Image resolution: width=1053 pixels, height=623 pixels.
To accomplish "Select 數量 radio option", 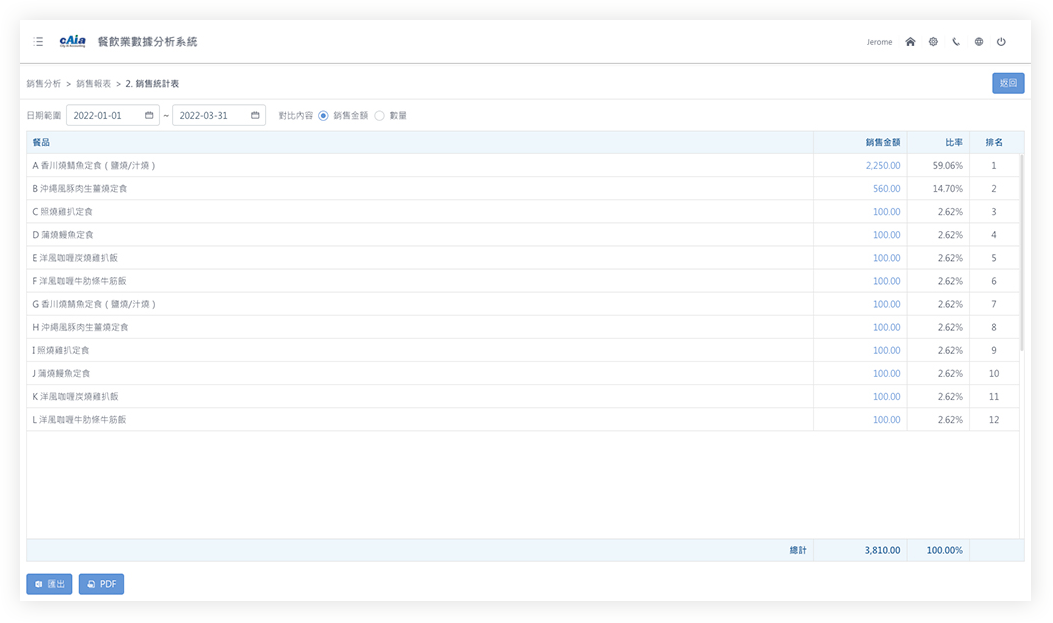I will point(379,115).
